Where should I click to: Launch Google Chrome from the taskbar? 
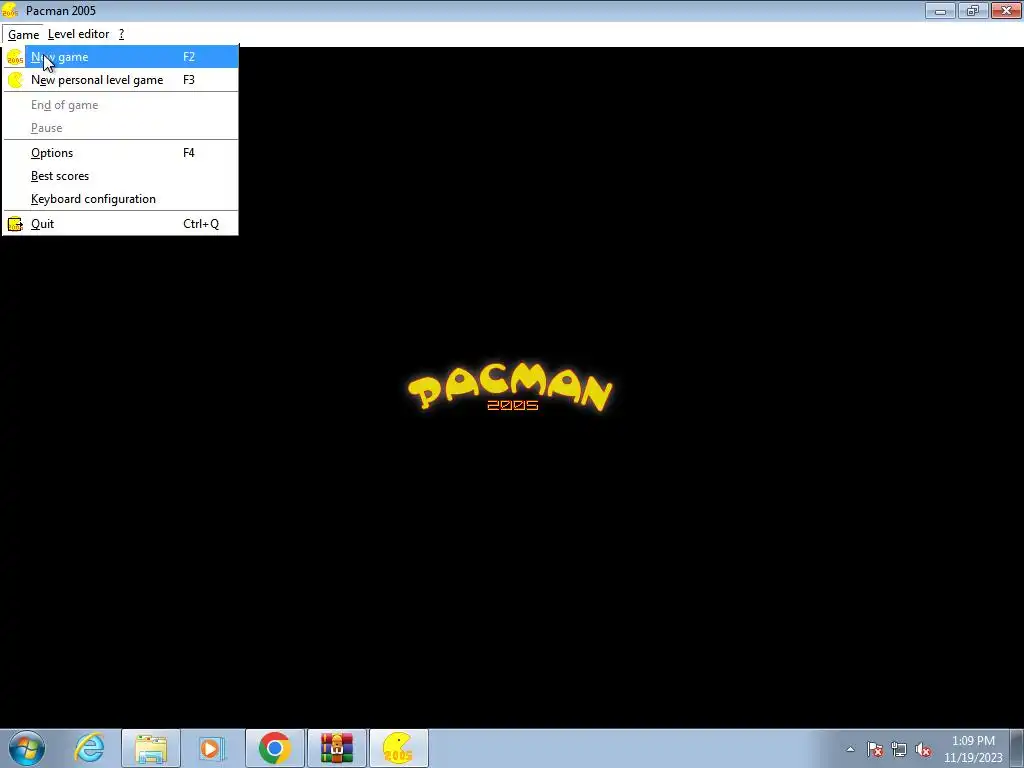274,748
